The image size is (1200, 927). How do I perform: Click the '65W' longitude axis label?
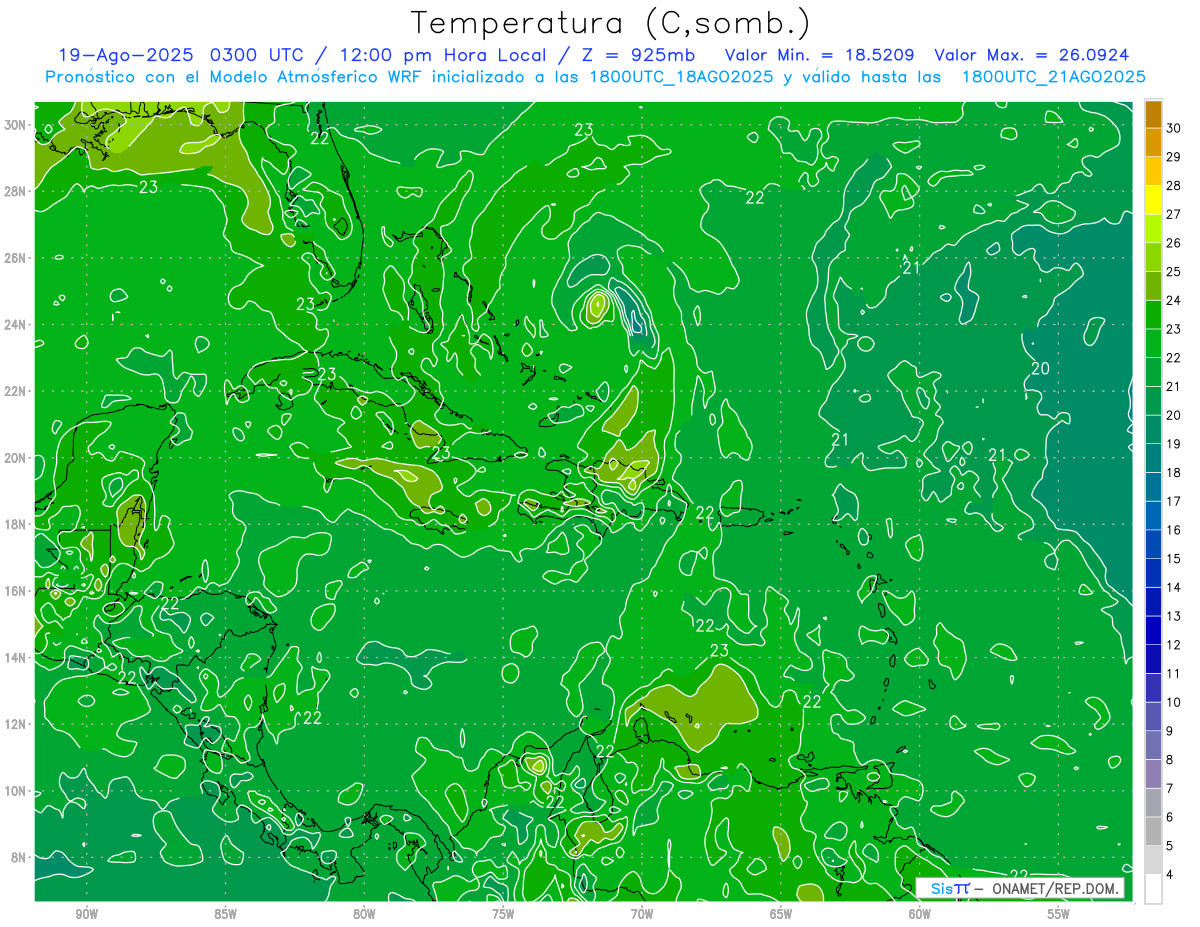(x=781, y=914)
